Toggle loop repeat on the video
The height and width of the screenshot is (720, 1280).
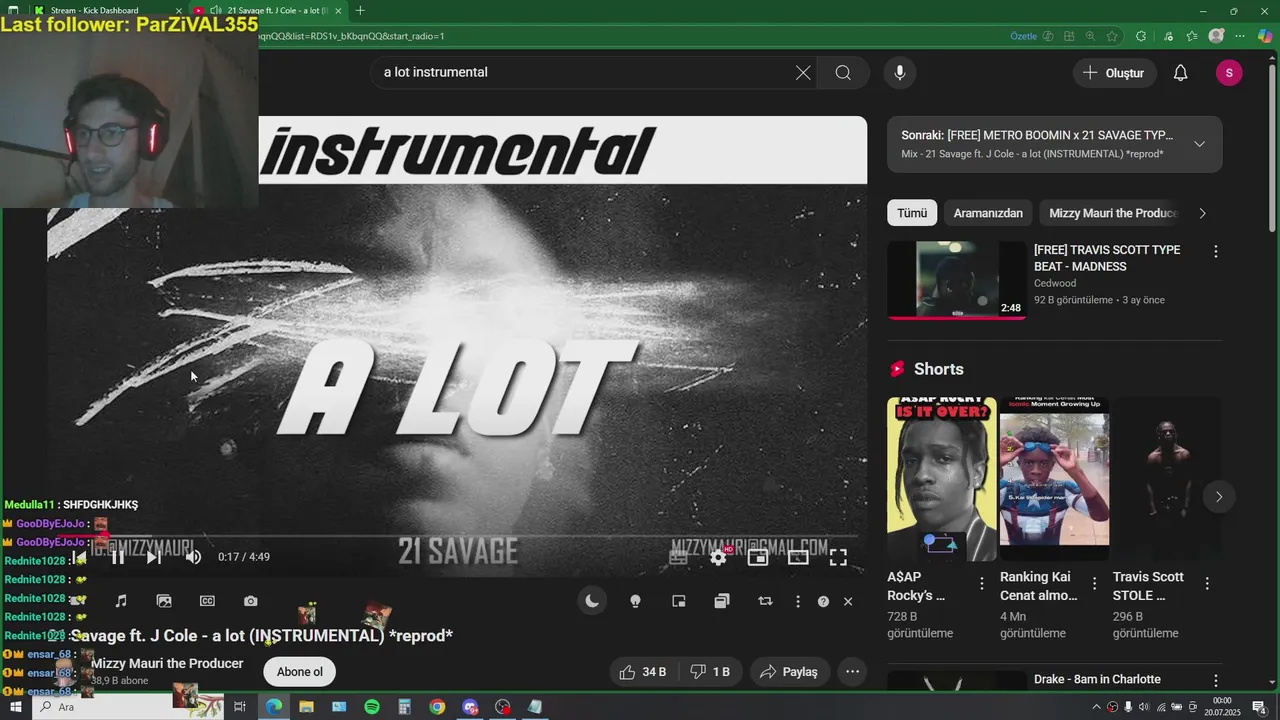(x=765, y=601)
